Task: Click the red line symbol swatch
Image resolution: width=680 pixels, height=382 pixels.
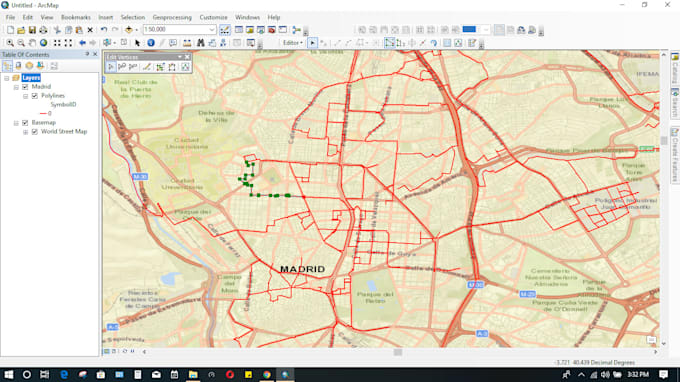Action: click(x=43, y=114)
